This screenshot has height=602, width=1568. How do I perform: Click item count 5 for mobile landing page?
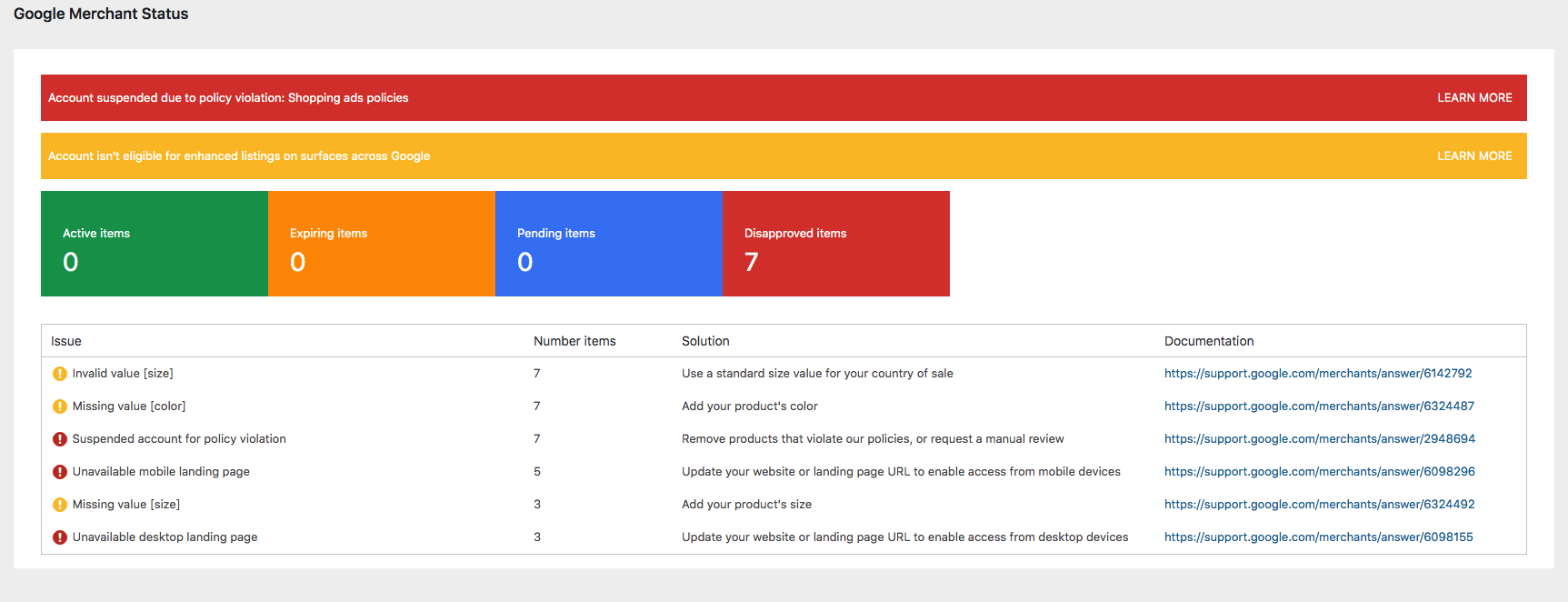coord(537,472)
